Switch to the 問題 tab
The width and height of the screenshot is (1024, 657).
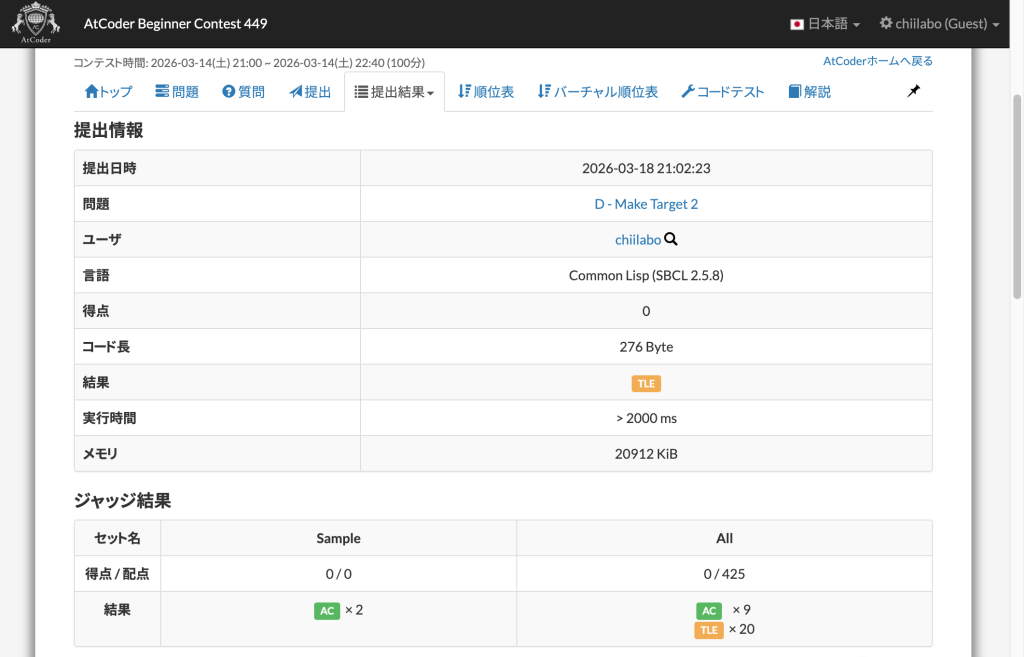tap(177, 92)
